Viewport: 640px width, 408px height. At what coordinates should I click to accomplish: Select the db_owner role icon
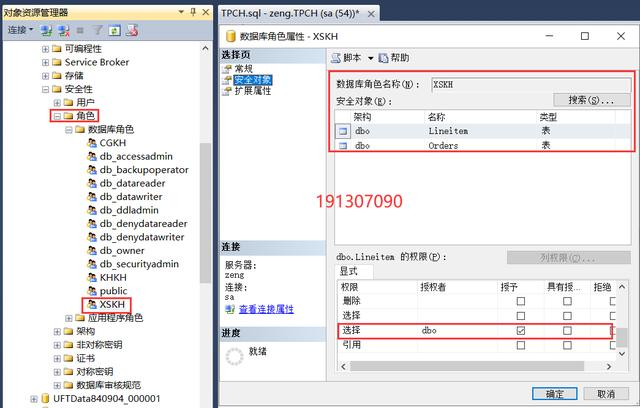[x=92, y=251]
